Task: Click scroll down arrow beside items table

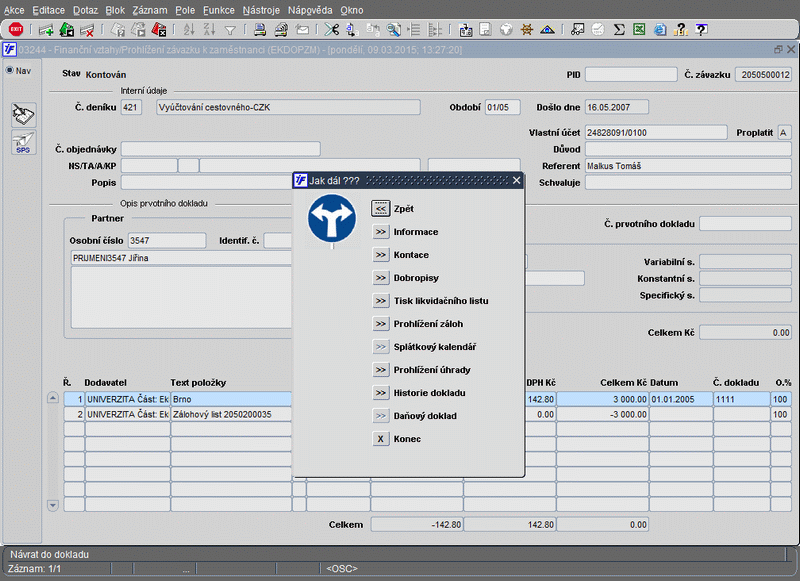Action: [53, 506]
